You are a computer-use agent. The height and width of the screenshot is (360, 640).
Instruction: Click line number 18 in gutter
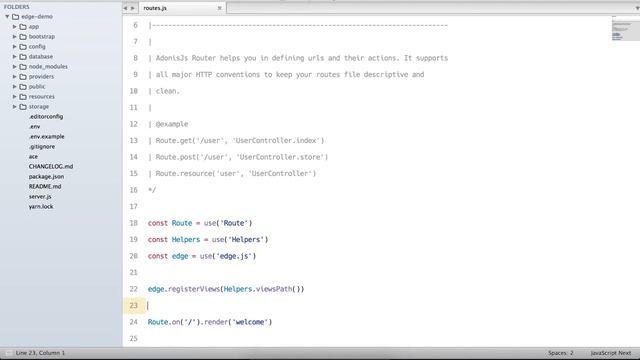[133, 223]
